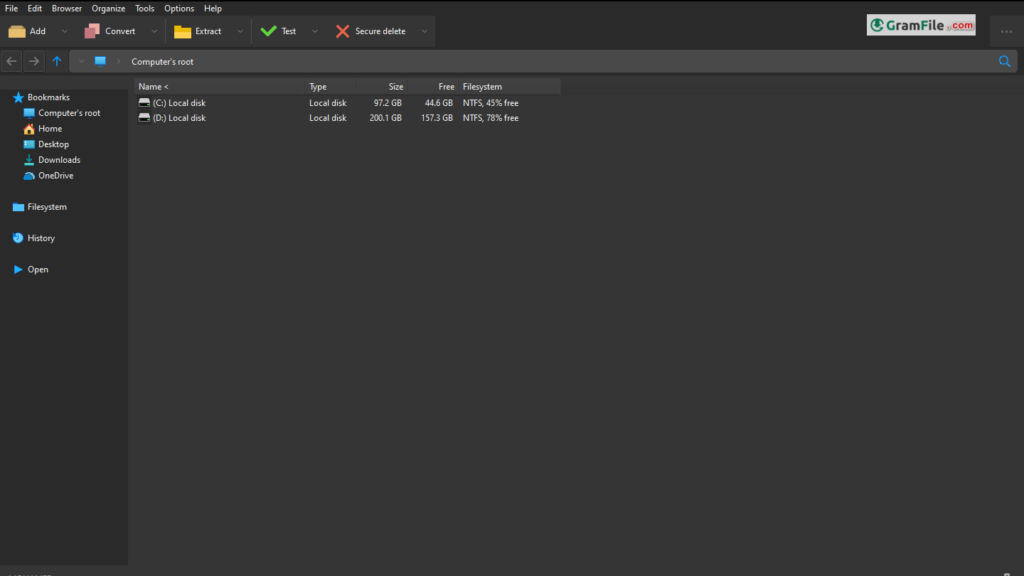Click the green Test checkmark icon
This screenshot has width=1024, height=576.
click(268, 31)
